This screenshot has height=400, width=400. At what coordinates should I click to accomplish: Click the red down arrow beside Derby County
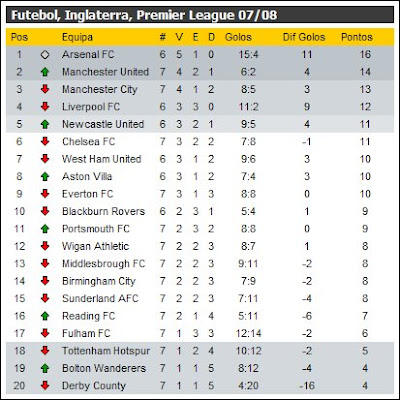(x=45, y=385)
